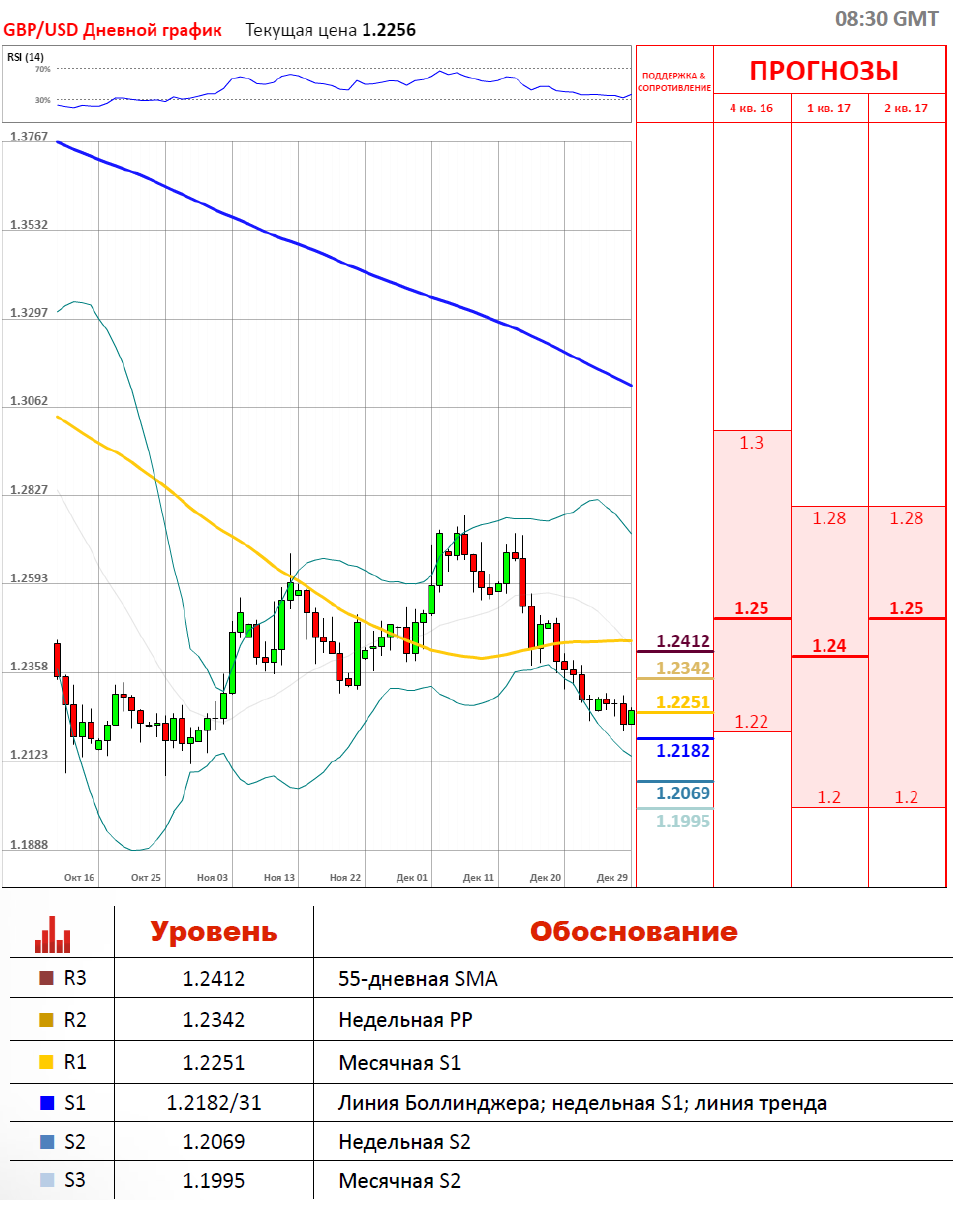Click the ПРОГНОЗЫ heading
This screenshot has width=953, height=1209.
click(x=824, y=71)
